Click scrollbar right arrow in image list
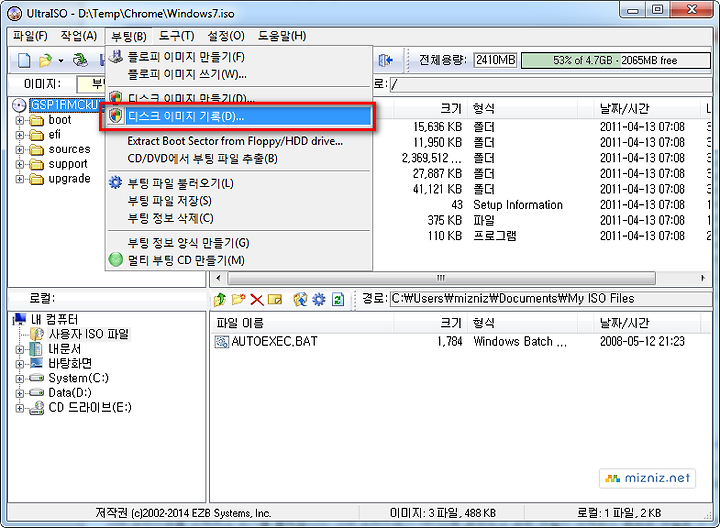The height and width of the screenshot is (528, 720). 703,278
